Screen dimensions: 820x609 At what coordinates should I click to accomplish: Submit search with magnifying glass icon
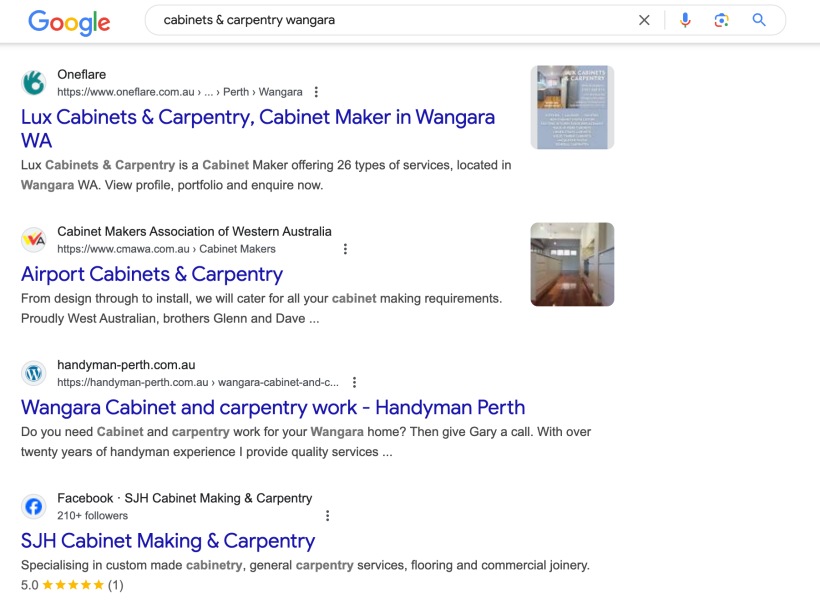click(x=759, y=20)
